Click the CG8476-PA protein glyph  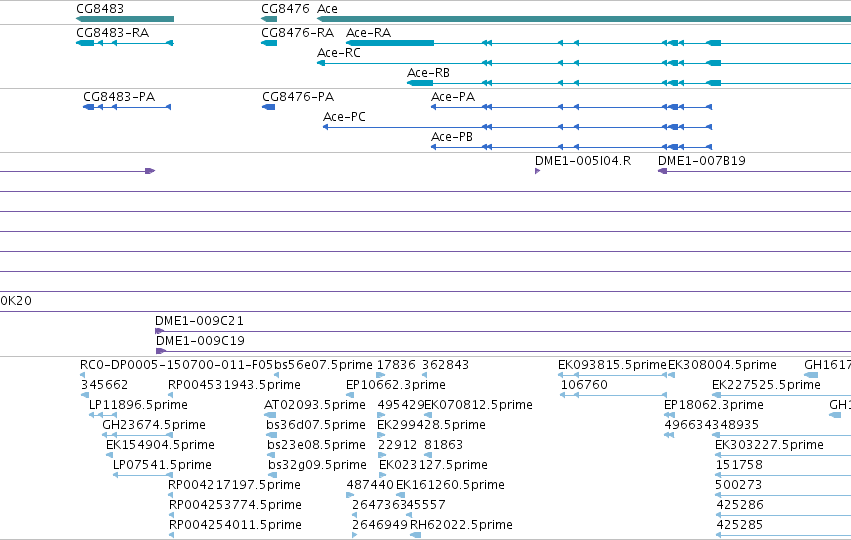(x=269, y=107)
